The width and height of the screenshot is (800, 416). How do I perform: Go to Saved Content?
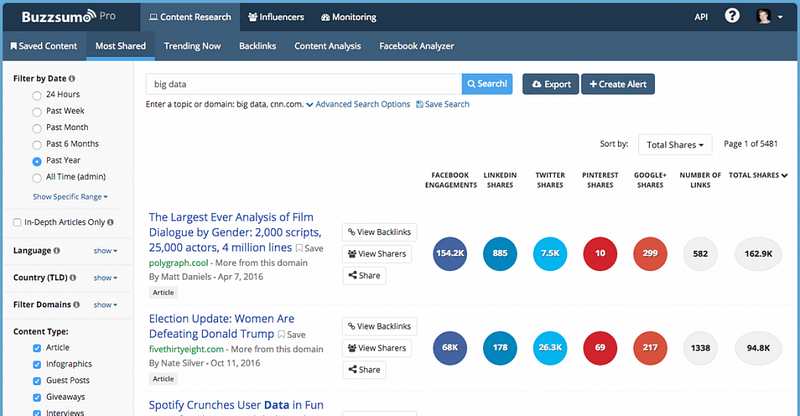click(x=44, y=46)
